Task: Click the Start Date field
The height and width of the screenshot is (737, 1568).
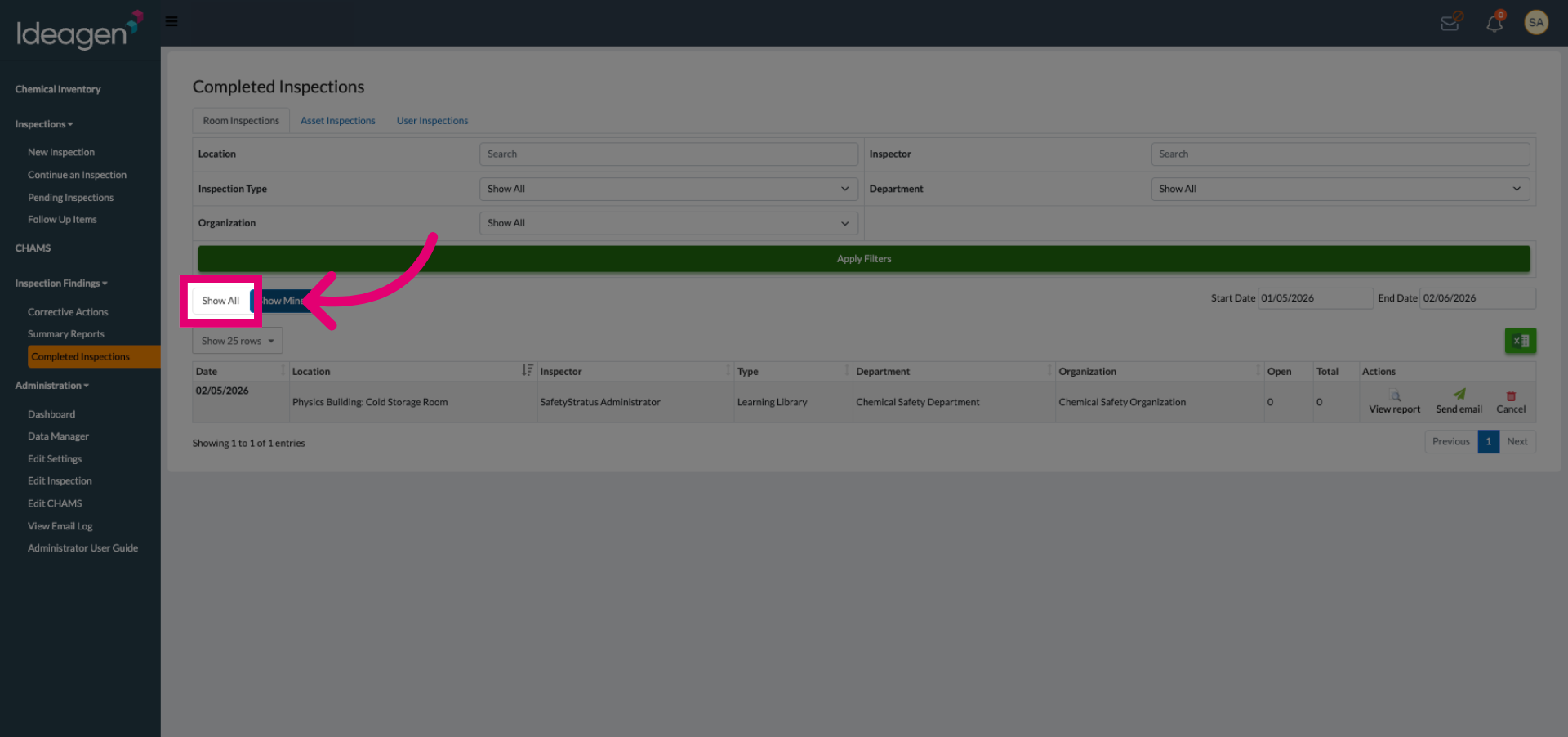Action: click(1315, 298)
